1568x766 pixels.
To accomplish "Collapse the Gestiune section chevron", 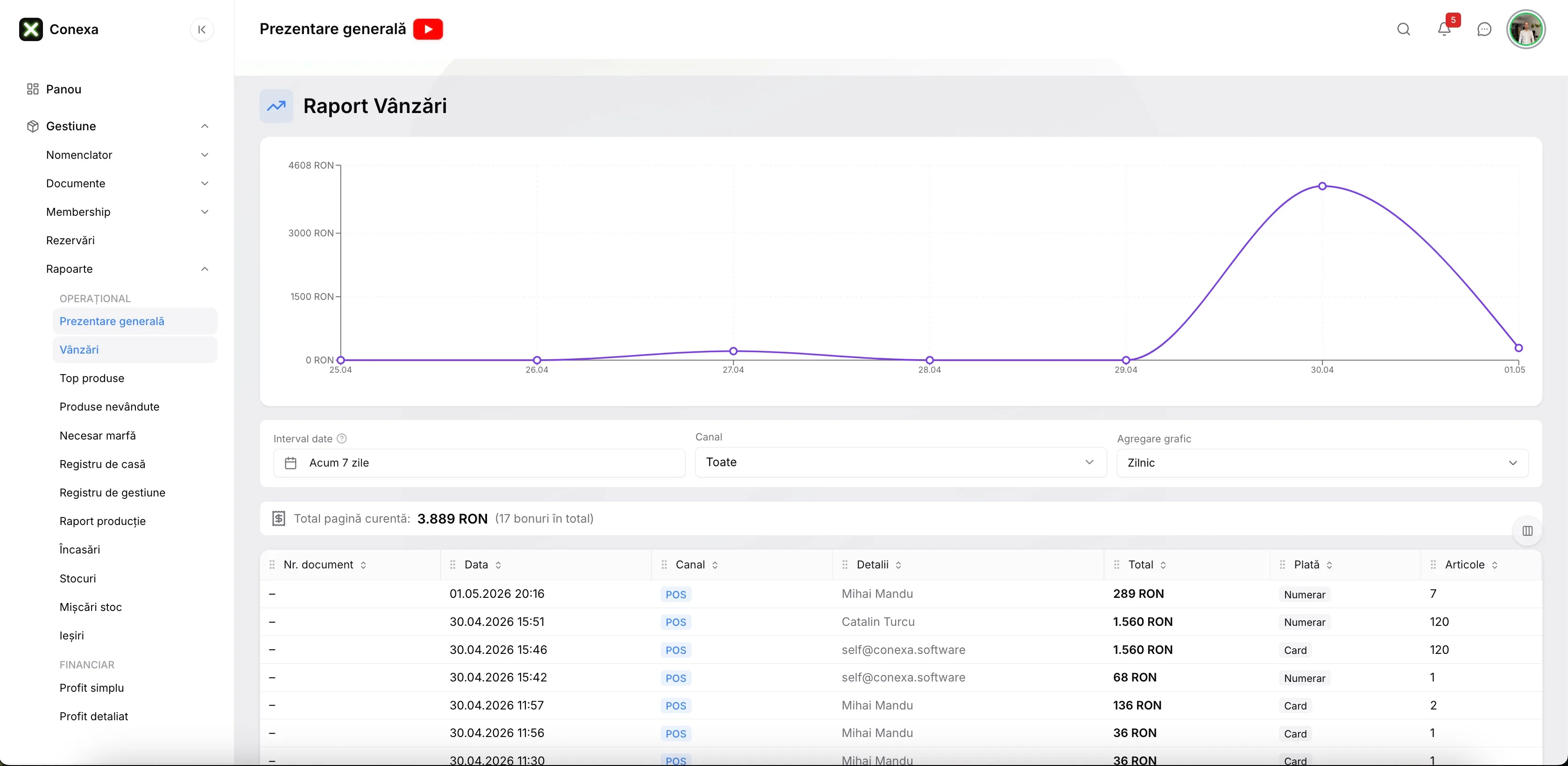I will 205,126.
